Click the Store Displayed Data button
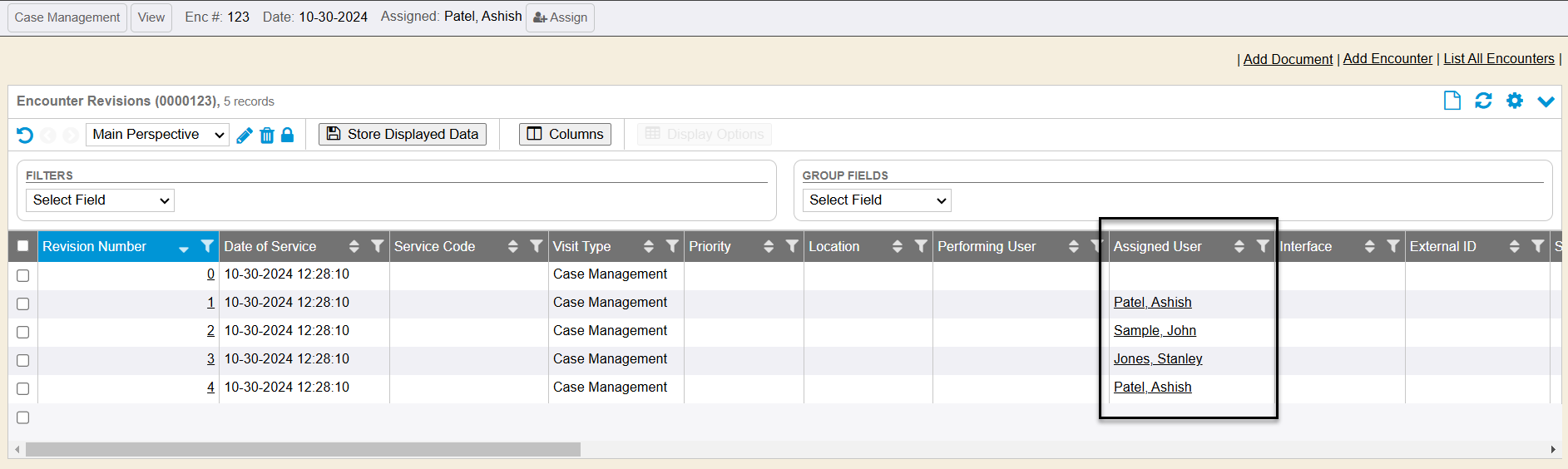This screenshot has width=1568, height=469. [x=403, y=135]
